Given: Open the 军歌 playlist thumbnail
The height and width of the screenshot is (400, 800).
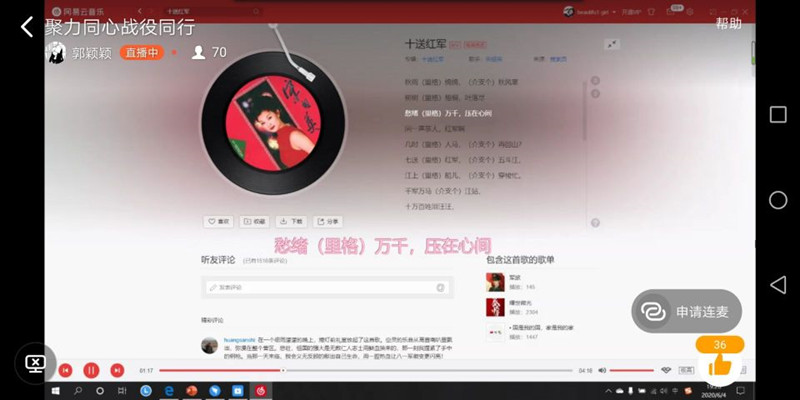Looking at the screenshot, I should [x=495, y=282].
